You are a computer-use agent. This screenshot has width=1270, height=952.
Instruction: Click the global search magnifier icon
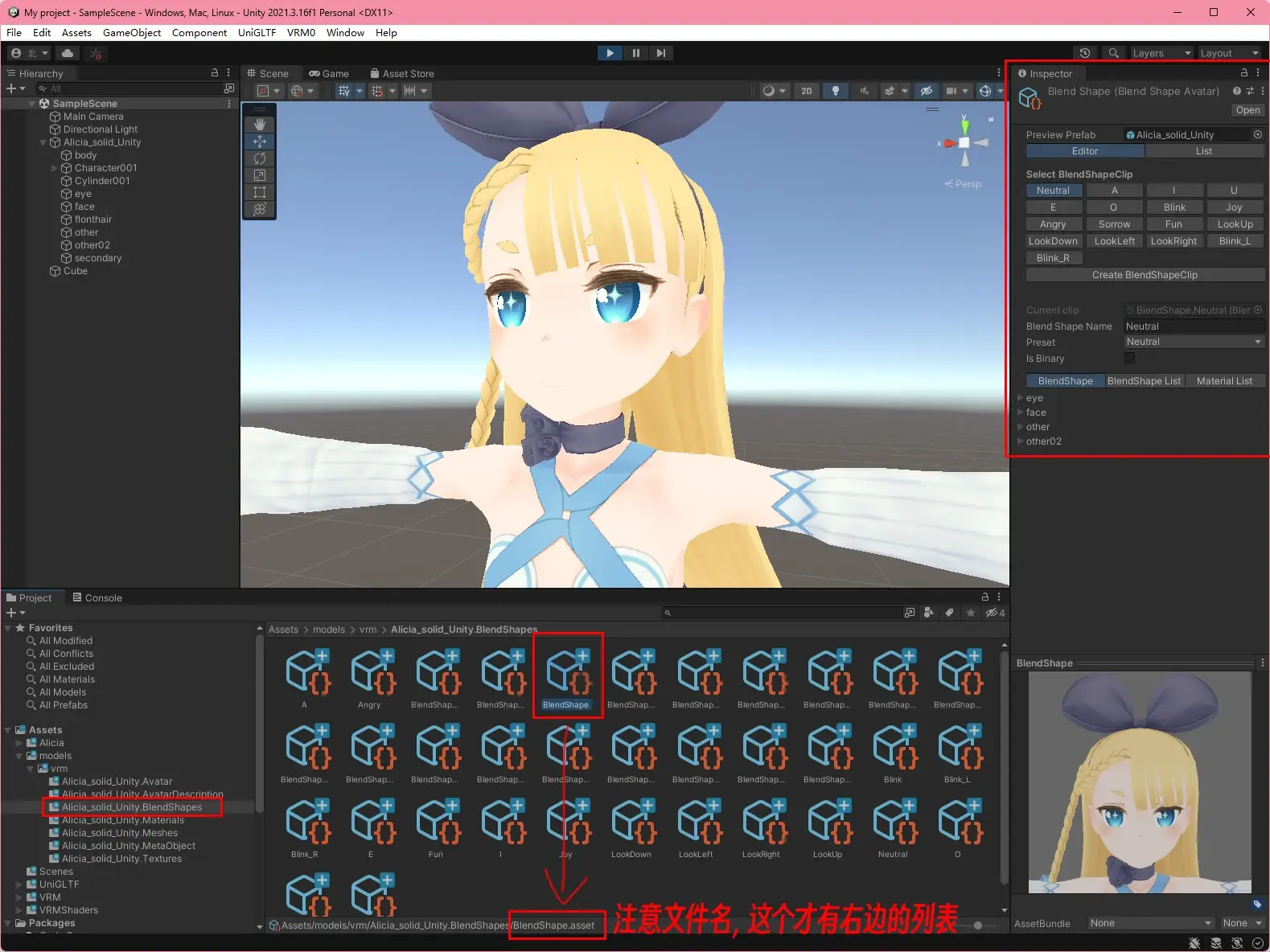click(1114, 53)
